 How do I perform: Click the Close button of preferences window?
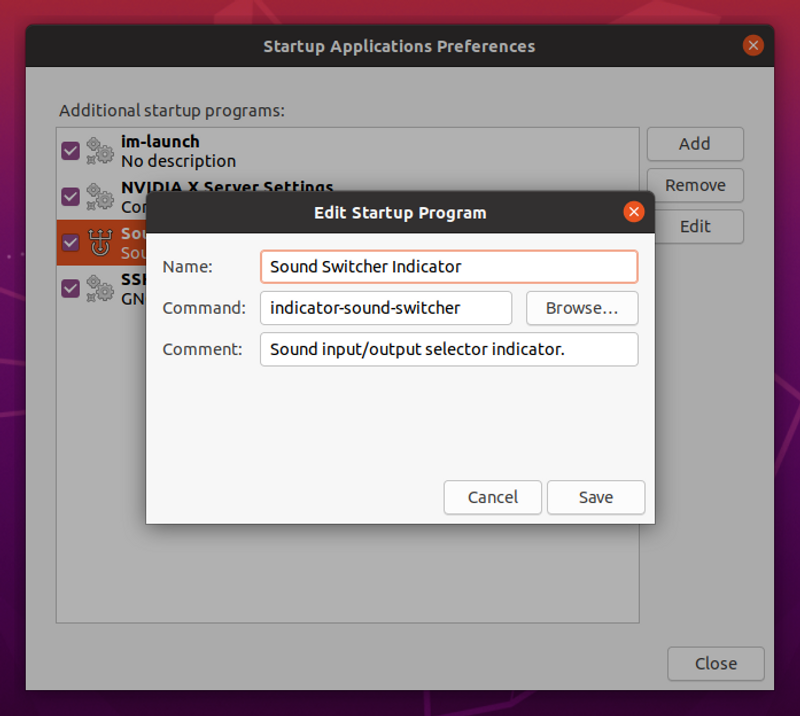(x=716, y=663)
